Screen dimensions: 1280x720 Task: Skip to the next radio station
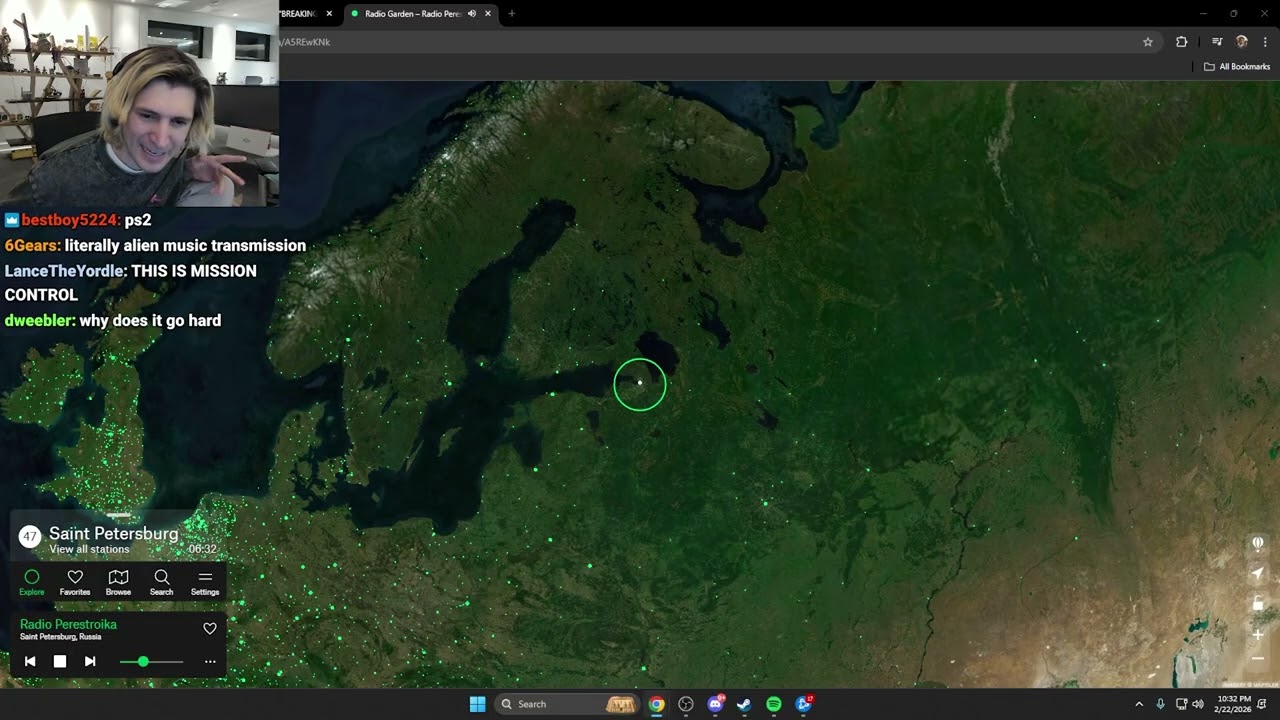click(90, 661)
